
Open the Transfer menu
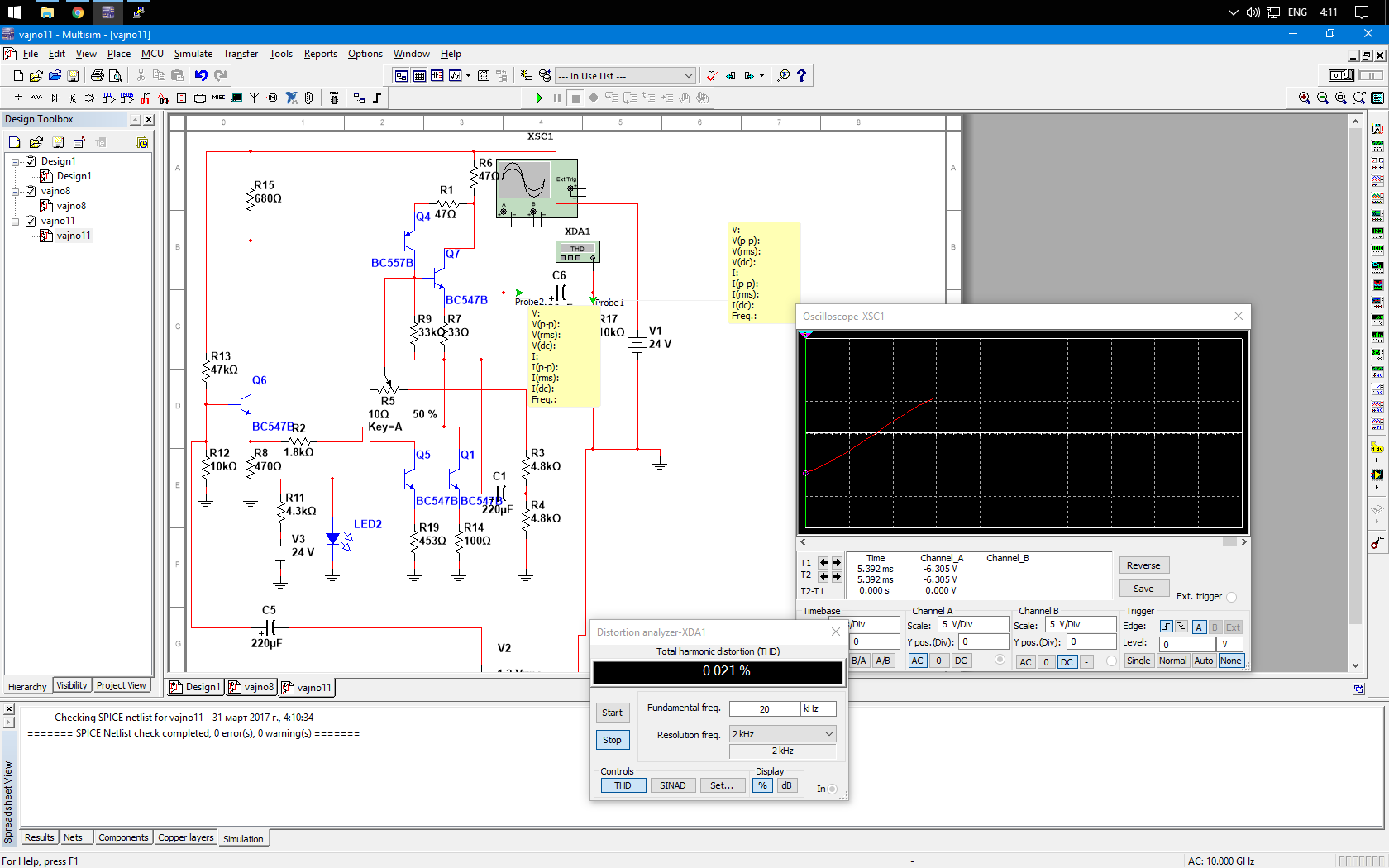coord(241,54)
